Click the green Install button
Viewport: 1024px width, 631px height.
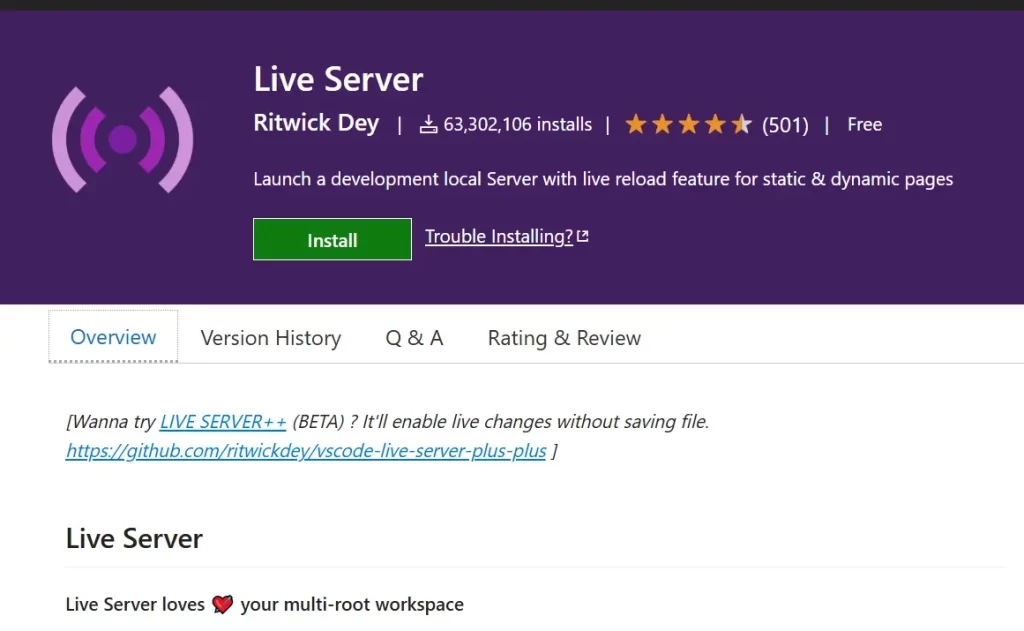pos(332,239)
